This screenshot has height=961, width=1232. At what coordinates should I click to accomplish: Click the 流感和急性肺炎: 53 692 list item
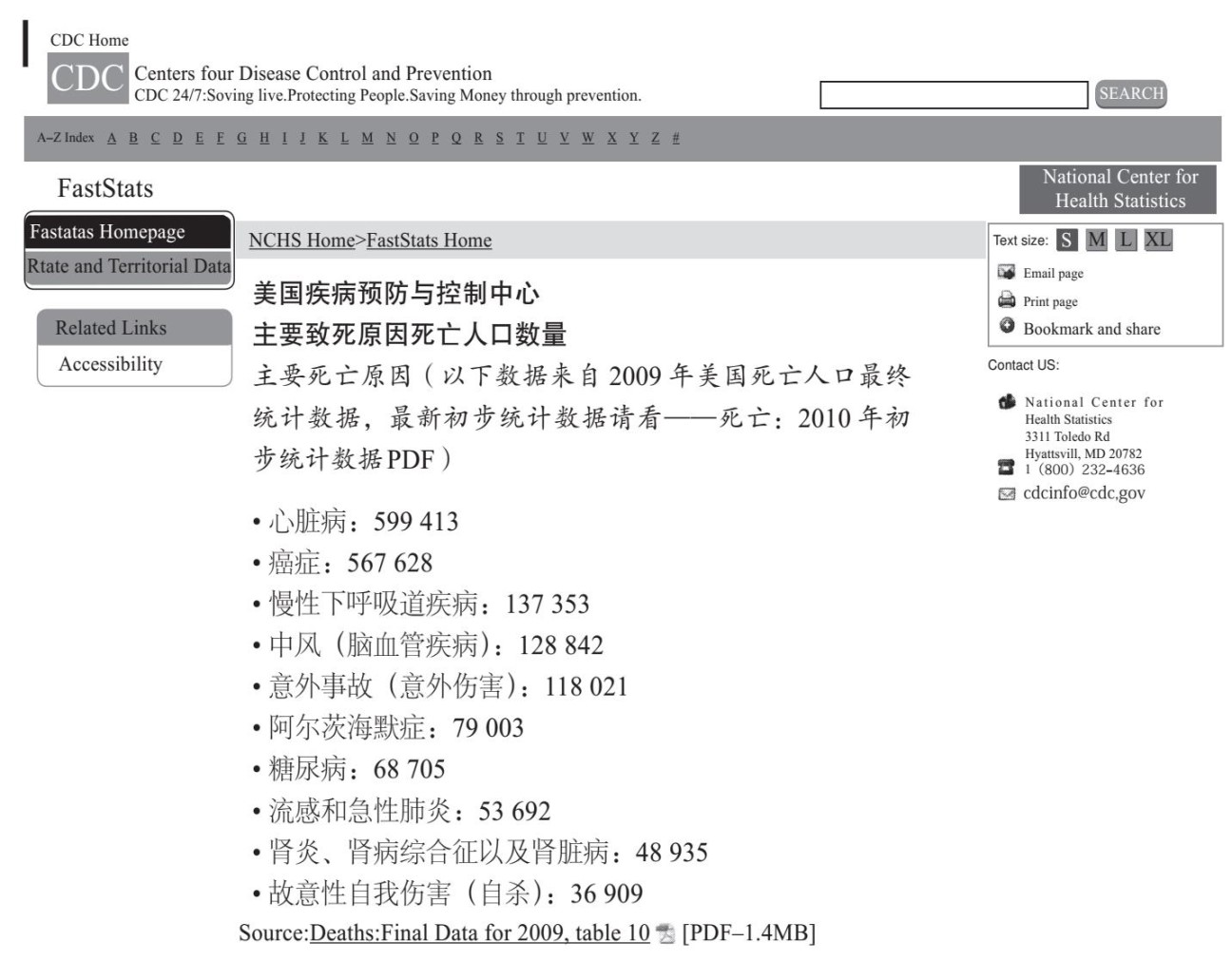tap(402, 811)
